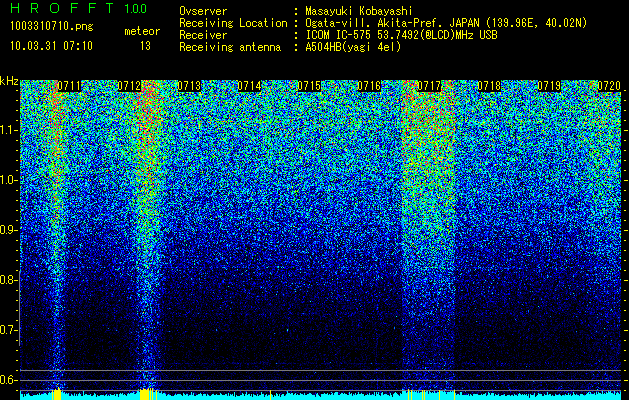Click the 'Ovserver' field label
Viewport: 629px width, 400px height.
tap(203, 11)
